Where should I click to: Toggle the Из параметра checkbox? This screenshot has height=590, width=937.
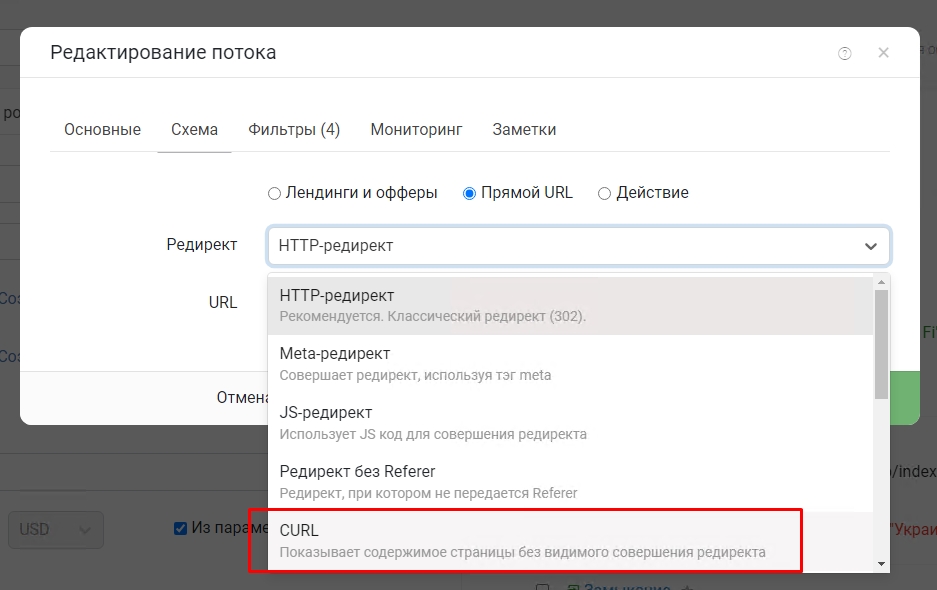(x=180, y=528)
